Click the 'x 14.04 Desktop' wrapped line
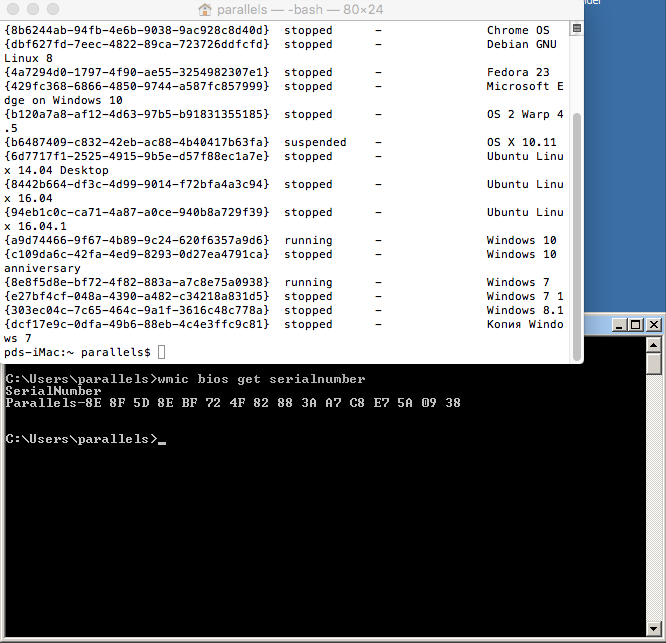 (x=56, y=170)
